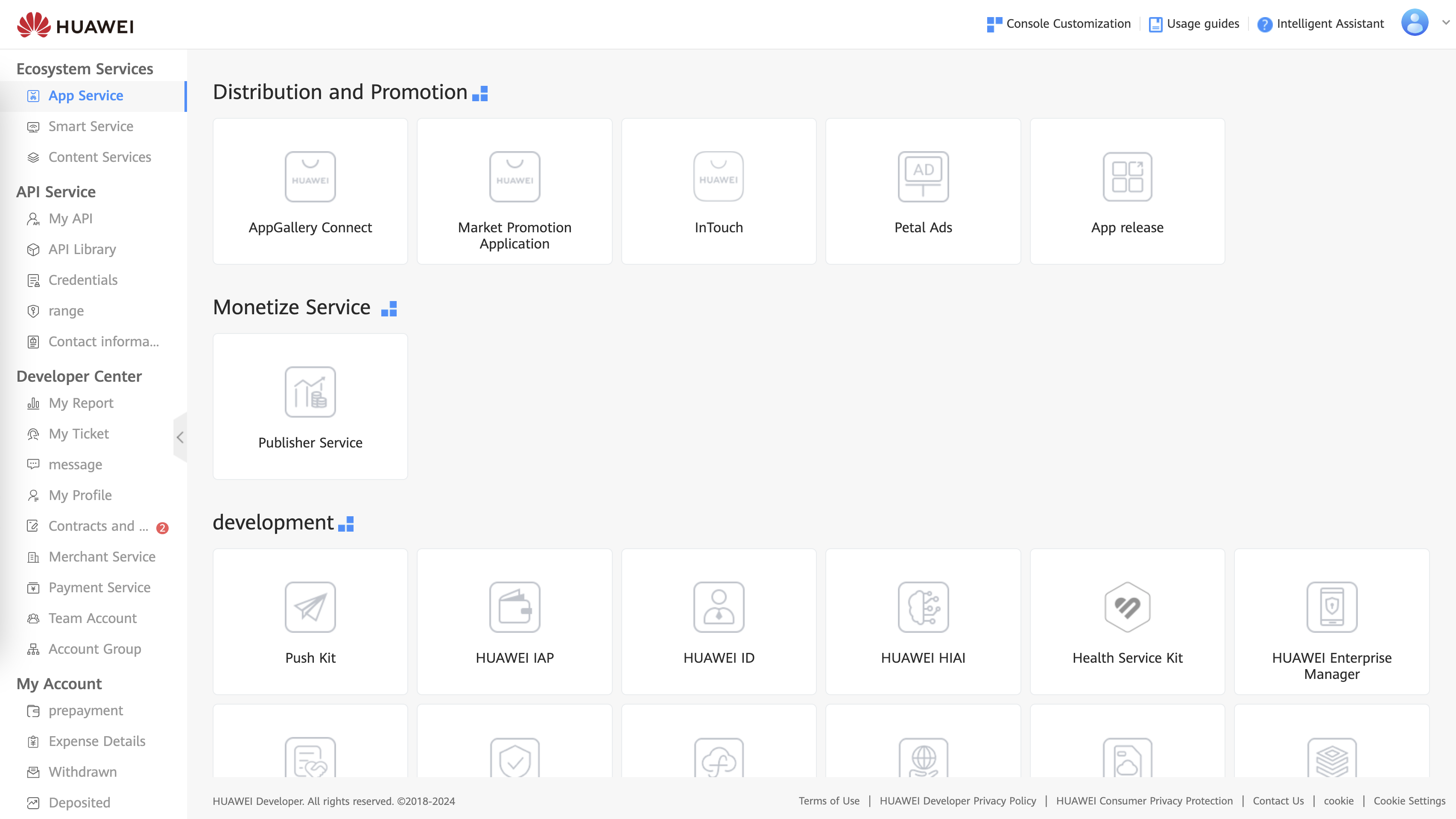This screenshot has height=819, width=1456.
Task: Click the Publisher Service chart icon
Action: pos(310,392)
